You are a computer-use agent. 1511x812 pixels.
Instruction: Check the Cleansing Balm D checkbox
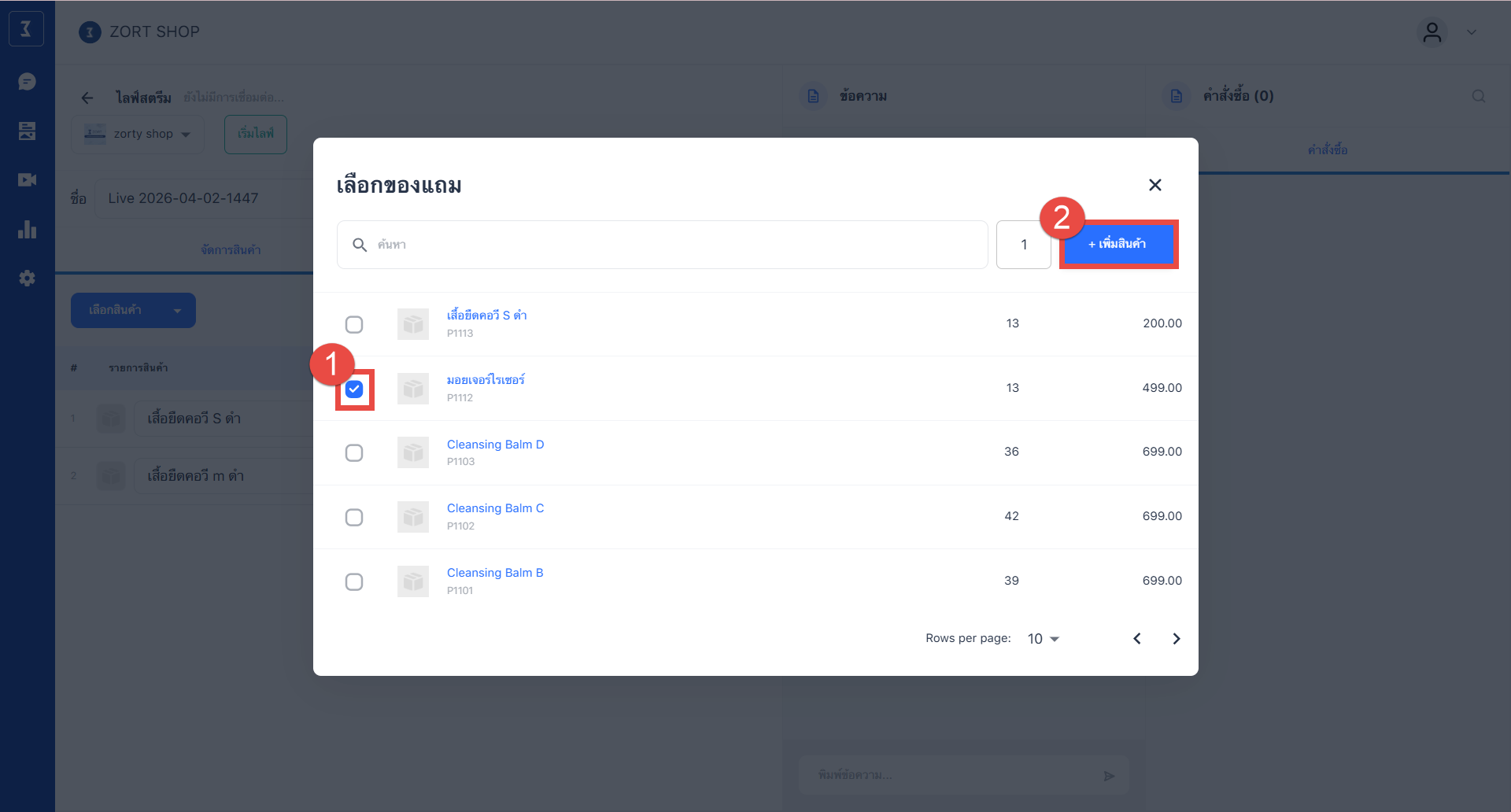(354, 453)
